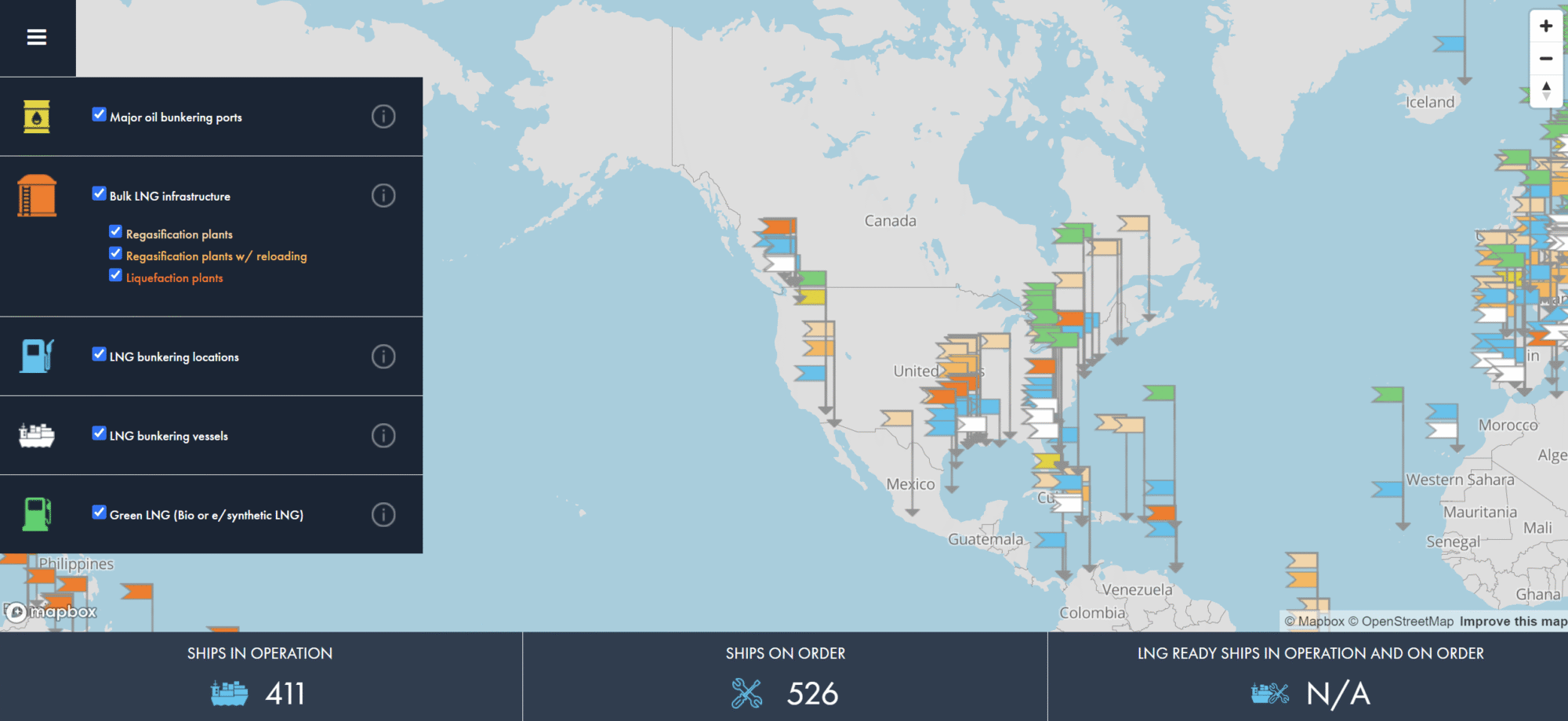Reset map bearing with compass button
This screenshot has width=1568, height=721.
(x=1545, y=91)
